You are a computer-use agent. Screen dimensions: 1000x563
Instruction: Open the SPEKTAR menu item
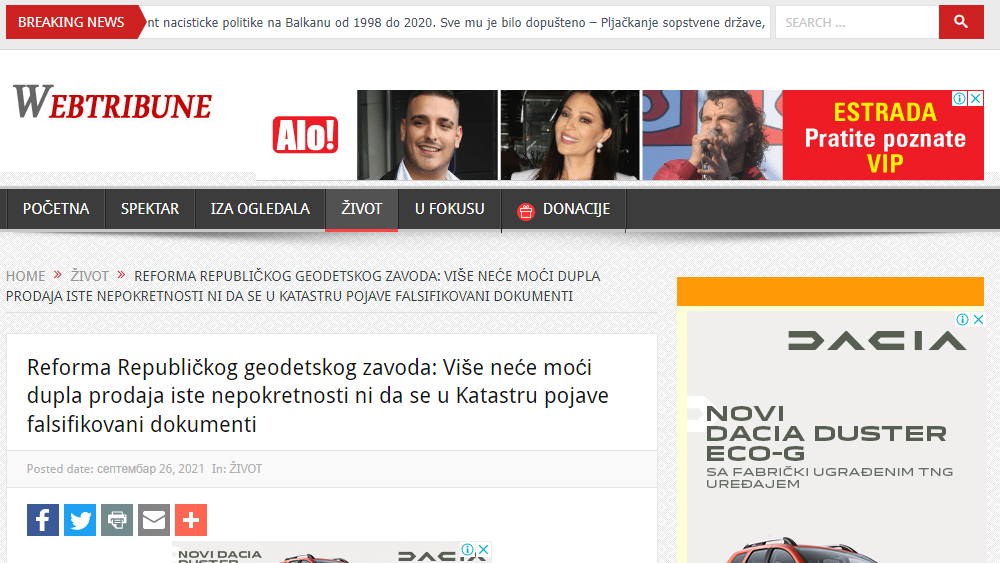click(150, 208)
